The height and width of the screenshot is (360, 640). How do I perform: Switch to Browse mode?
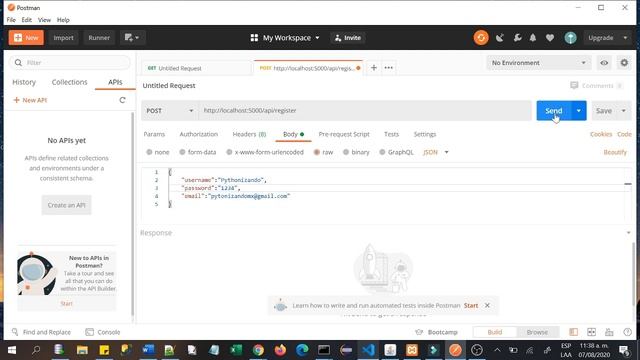[x=537, y=332]
